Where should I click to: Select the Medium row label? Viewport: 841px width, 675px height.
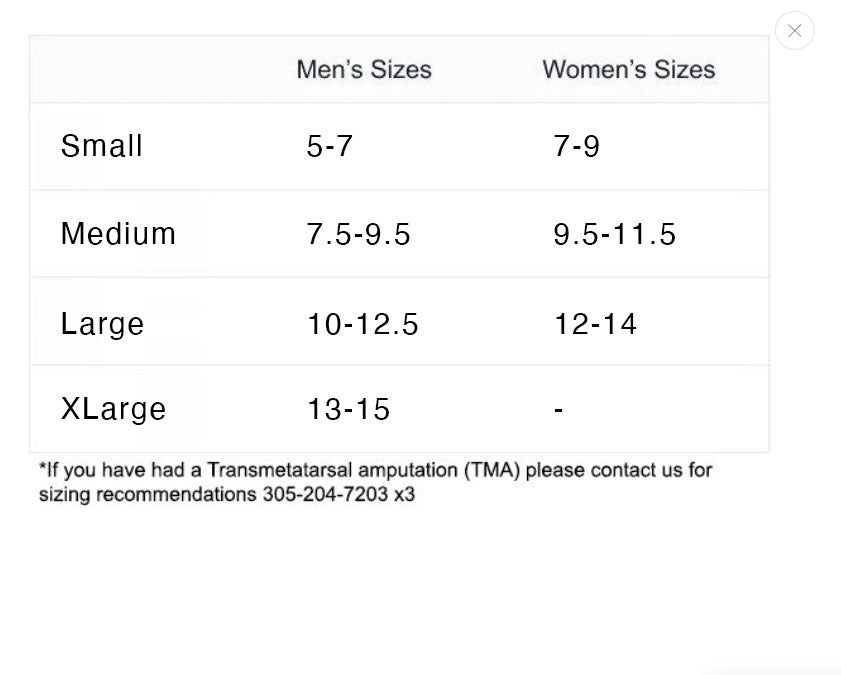coord(118,234)
